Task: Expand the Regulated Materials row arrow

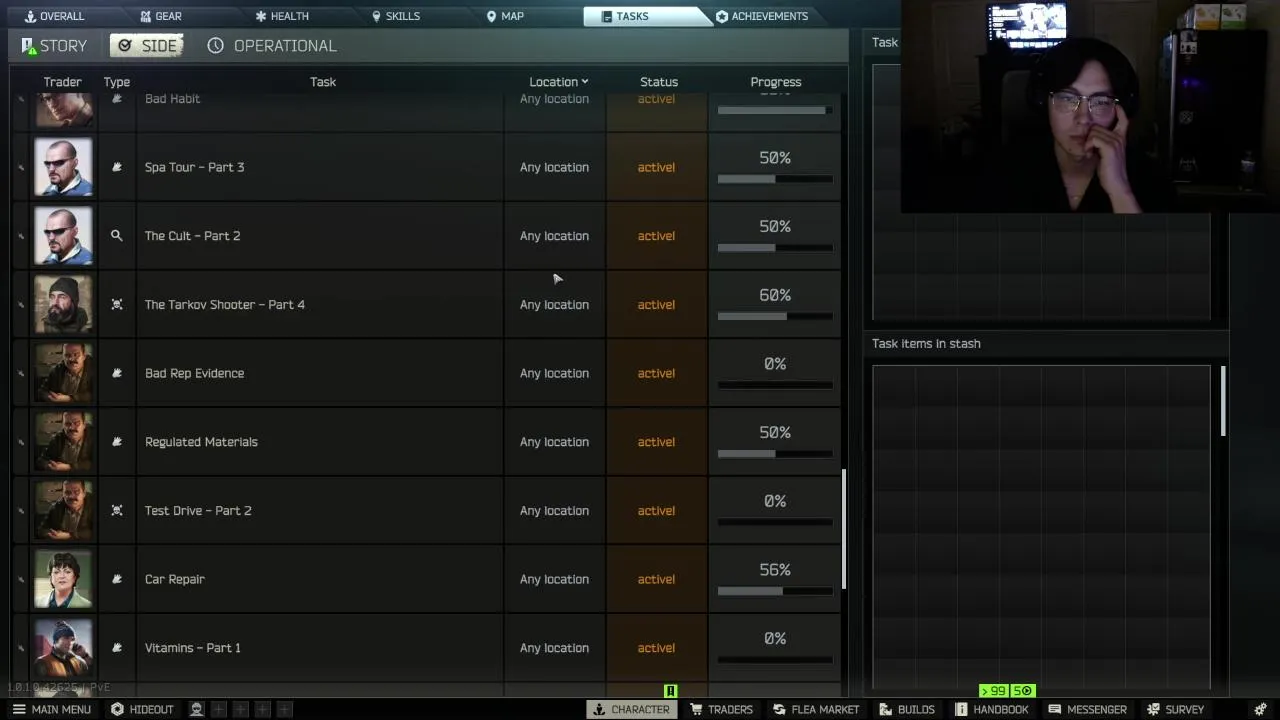Action: [21, 442]
